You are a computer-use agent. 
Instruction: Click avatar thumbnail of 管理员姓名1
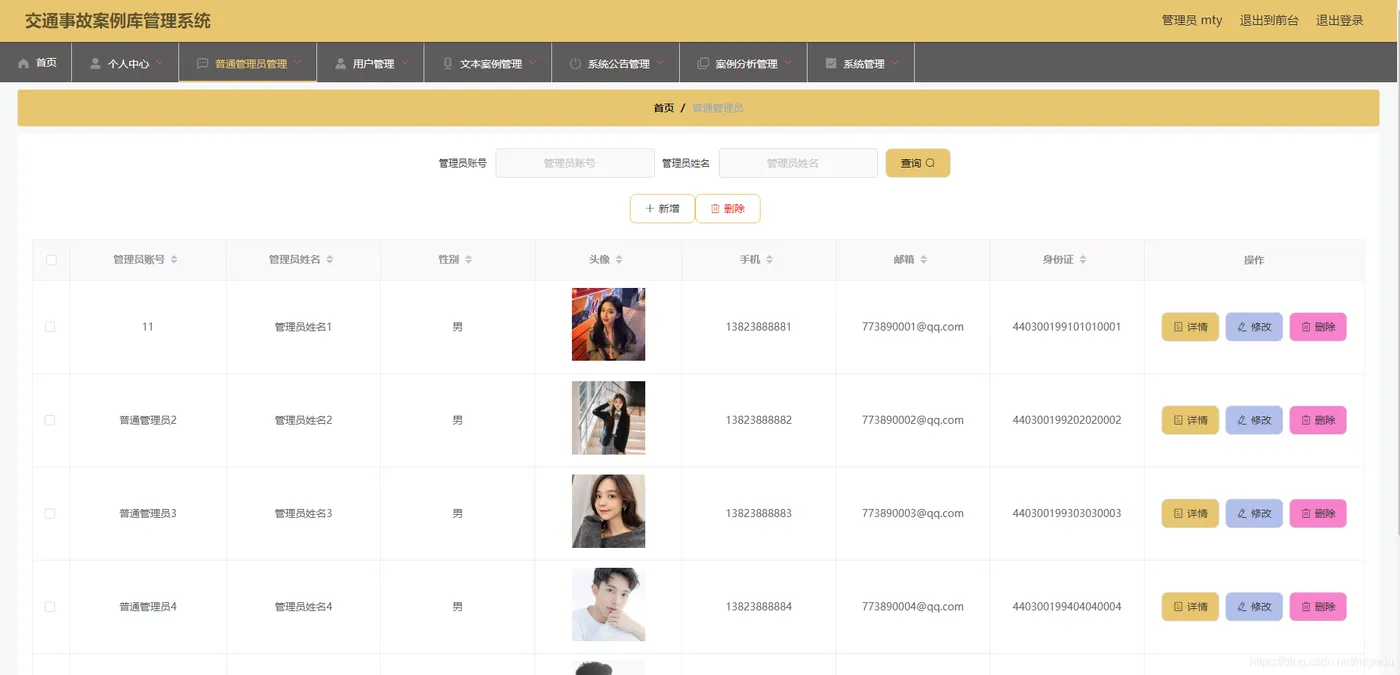pos(608,324)
